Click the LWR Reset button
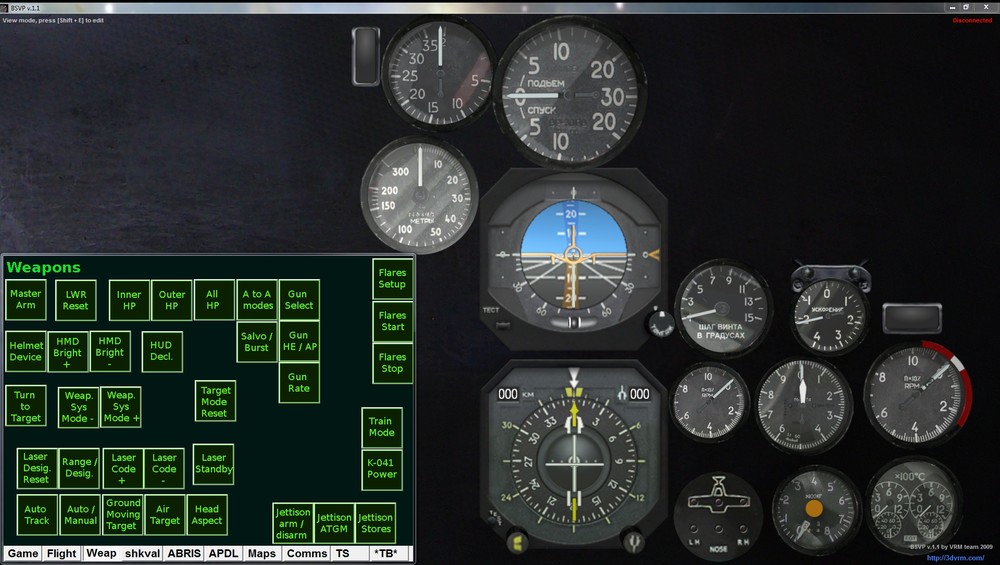Image resolution: width=1000 pixels, height=565 pixels. (x=75, y=300)
